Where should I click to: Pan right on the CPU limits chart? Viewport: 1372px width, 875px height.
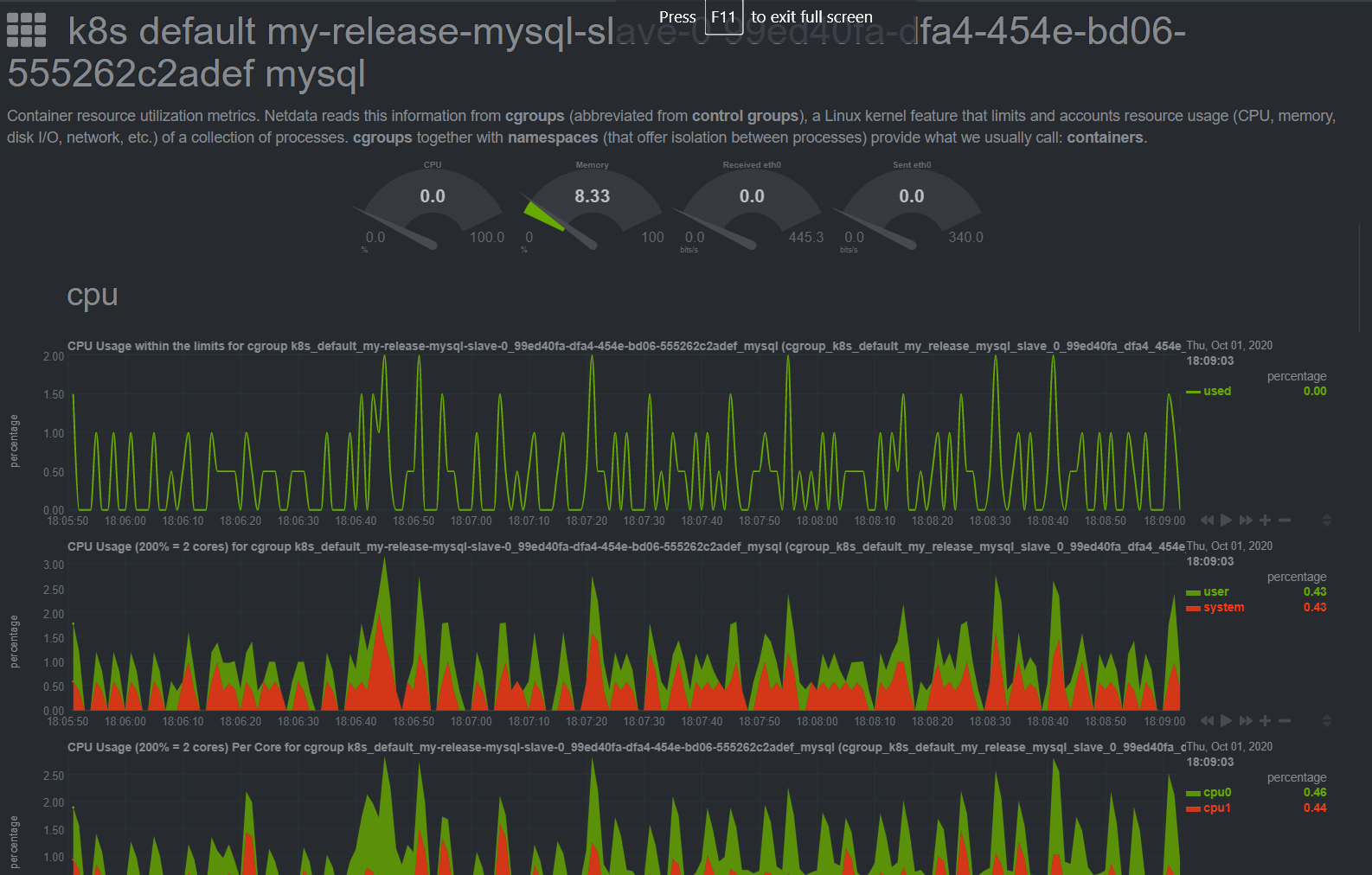(x=1246, y=521)
